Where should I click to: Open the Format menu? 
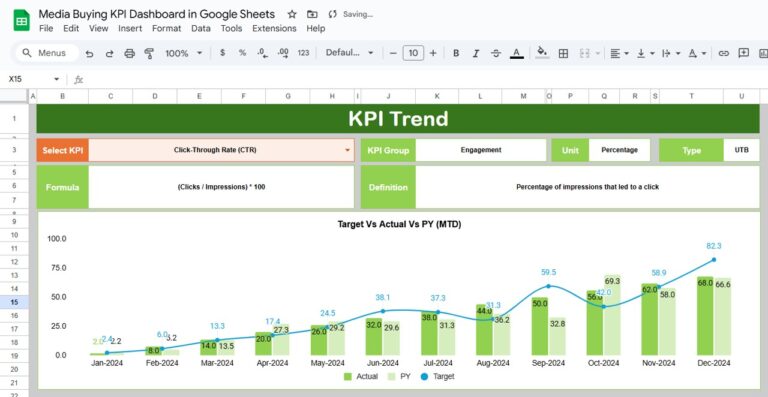pyautogui.click(x=167, y=28)
